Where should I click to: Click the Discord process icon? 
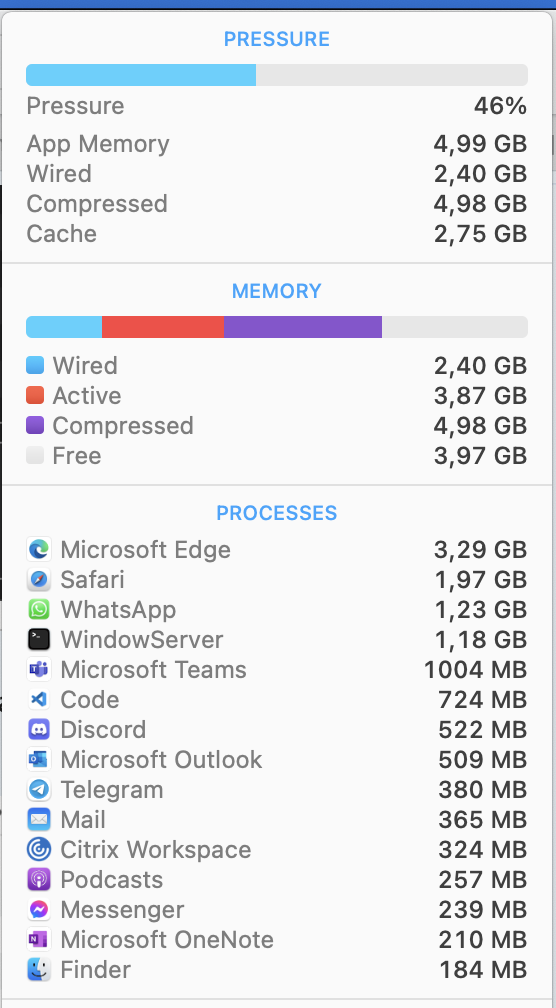coord(39,730)
